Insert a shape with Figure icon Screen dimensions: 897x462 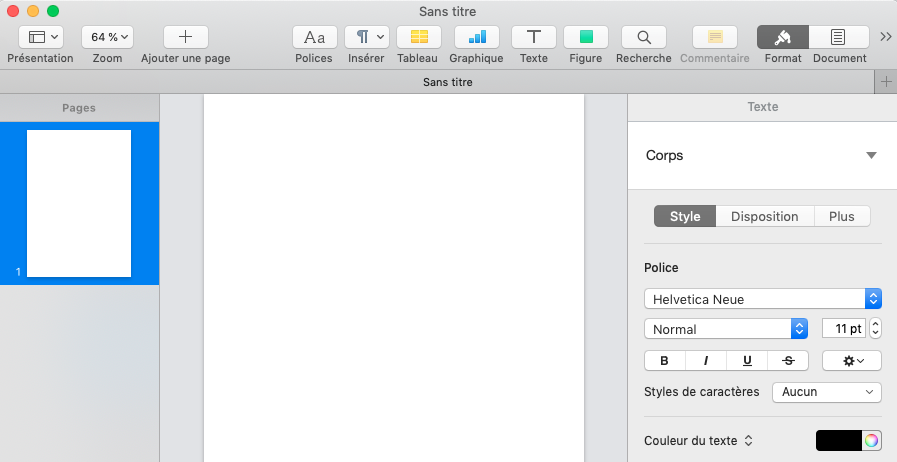586,37
